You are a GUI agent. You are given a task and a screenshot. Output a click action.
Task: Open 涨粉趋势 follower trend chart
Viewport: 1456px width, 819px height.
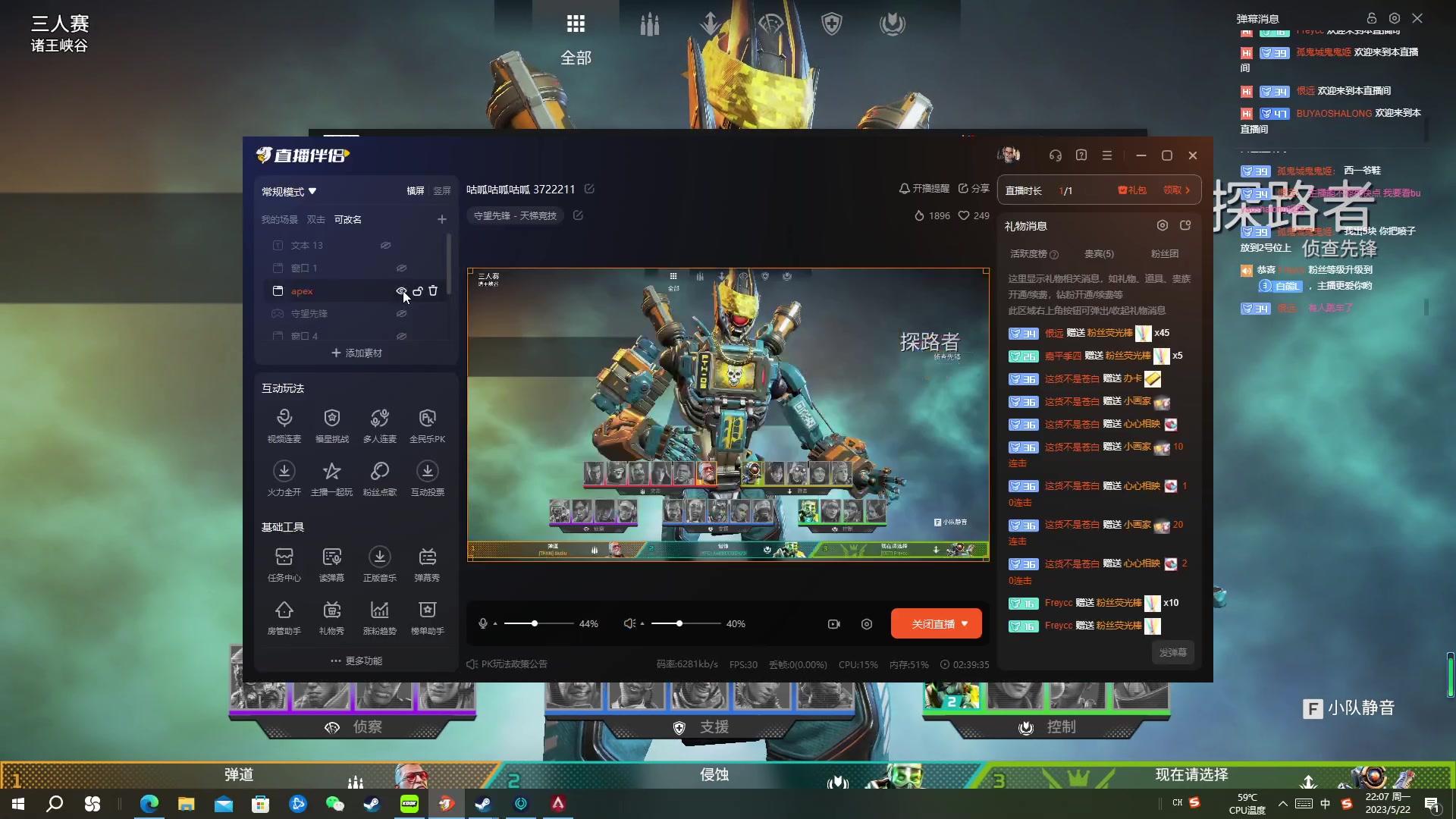[379, 617]
